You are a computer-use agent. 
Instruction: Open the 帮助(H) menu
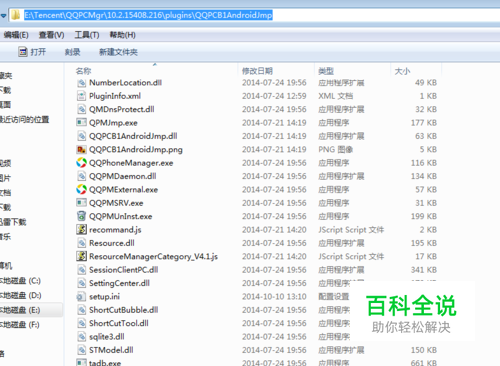122,35
